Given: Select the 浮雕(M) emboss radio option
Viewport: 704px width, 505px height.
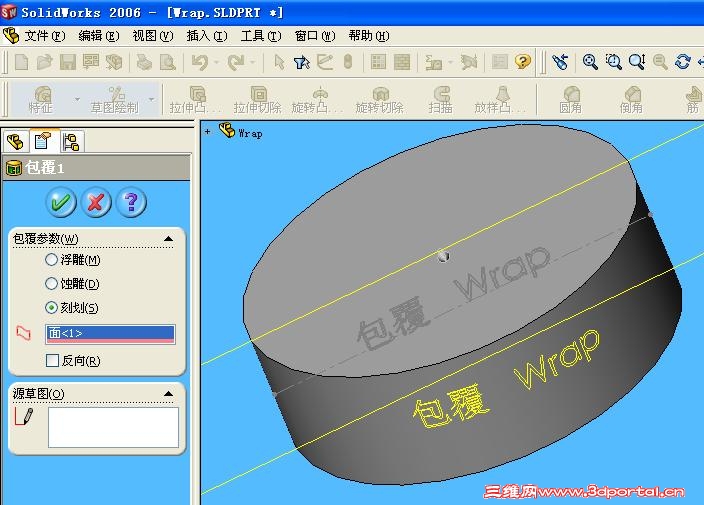Looking at the screenshot, I should click(x=52, y=259).
